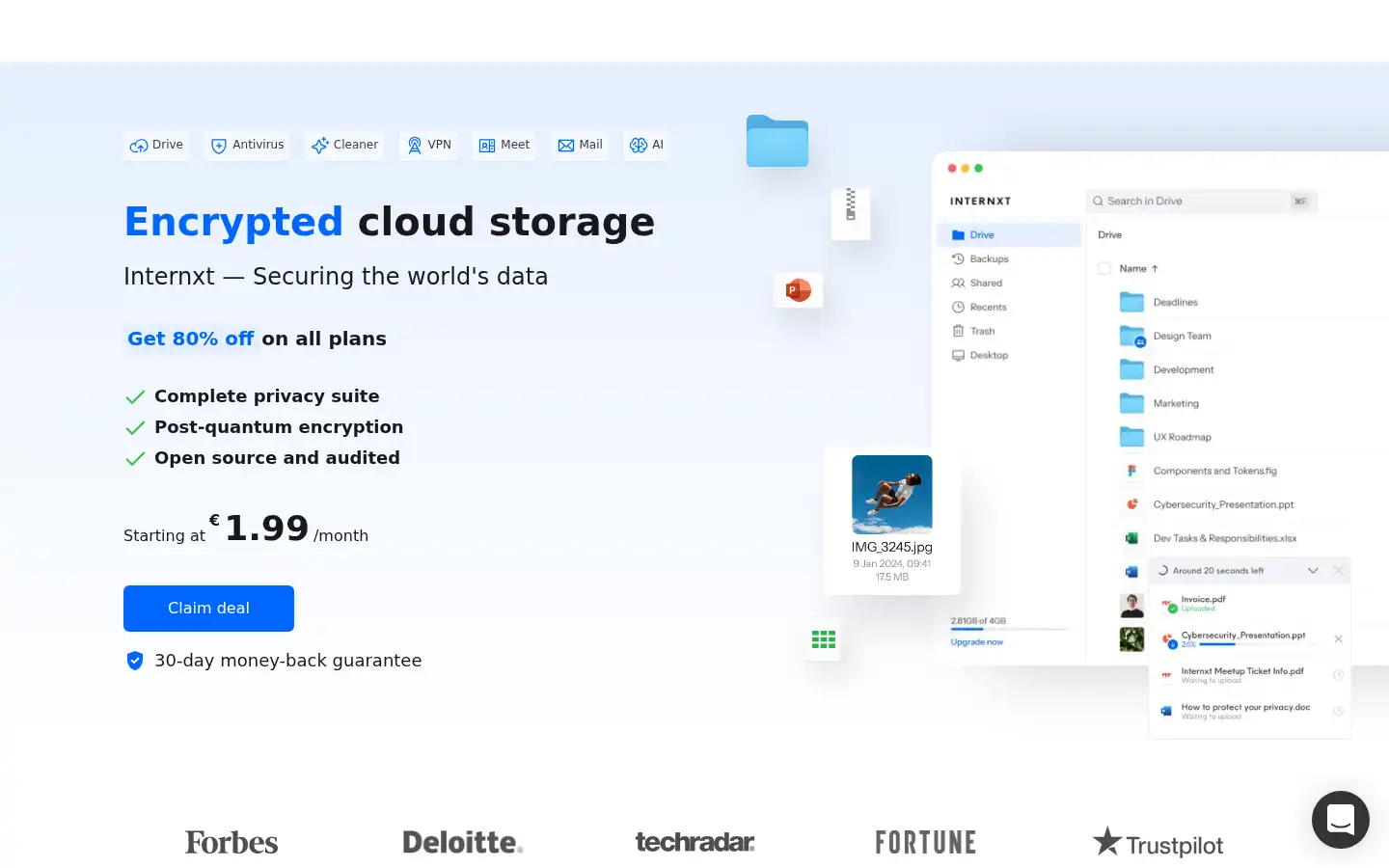The image size is (1389, 868).
Task: Click the INTERNXT logo in app window
Action: 980,201
